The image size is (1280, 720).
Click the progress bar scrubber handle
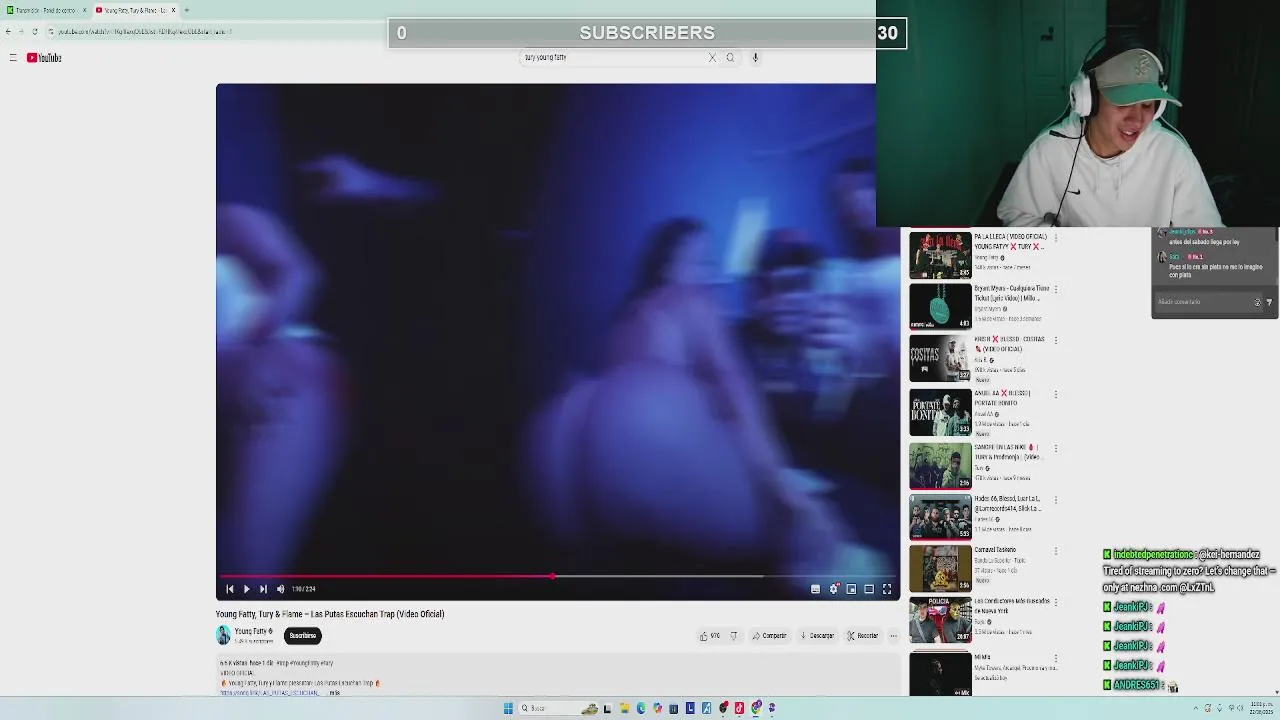pos(553,576)
